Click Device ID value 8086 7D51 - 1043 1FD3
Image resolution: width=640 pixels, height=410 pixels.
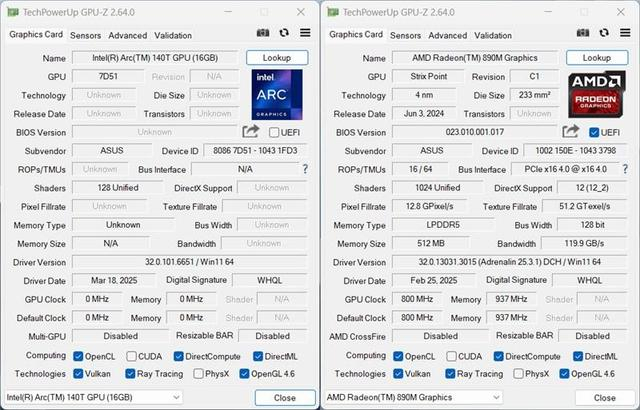[255, 150]
